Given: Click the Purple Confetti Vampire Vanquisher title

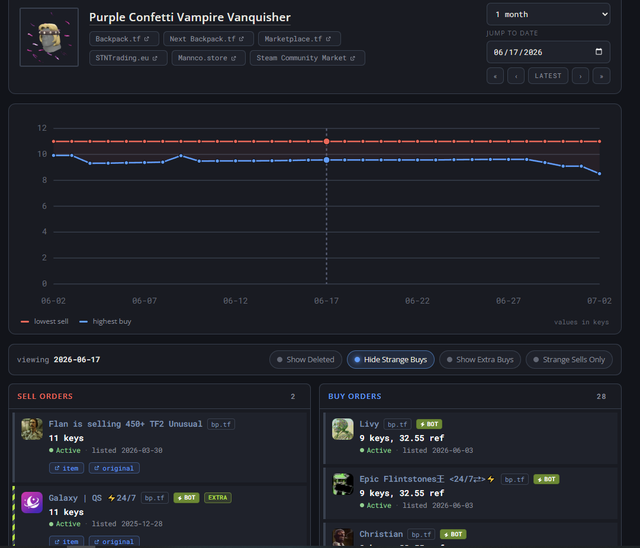Looking at the screenshot, I should tap(190, 17).
